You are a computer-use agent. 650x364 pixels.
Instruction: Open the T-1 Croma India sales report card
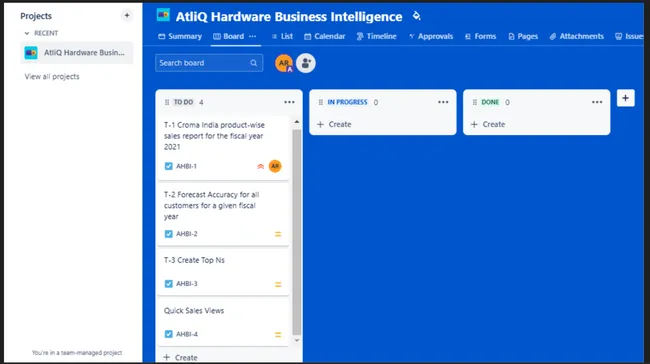(x=223, y=148)
